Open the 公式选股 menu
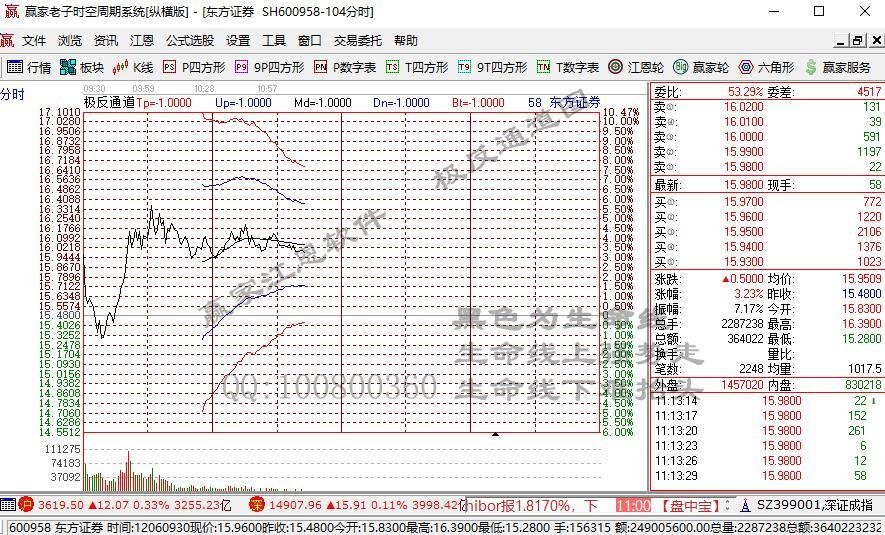885x535 pixels. pyautogui.click(x=190, y=41)
